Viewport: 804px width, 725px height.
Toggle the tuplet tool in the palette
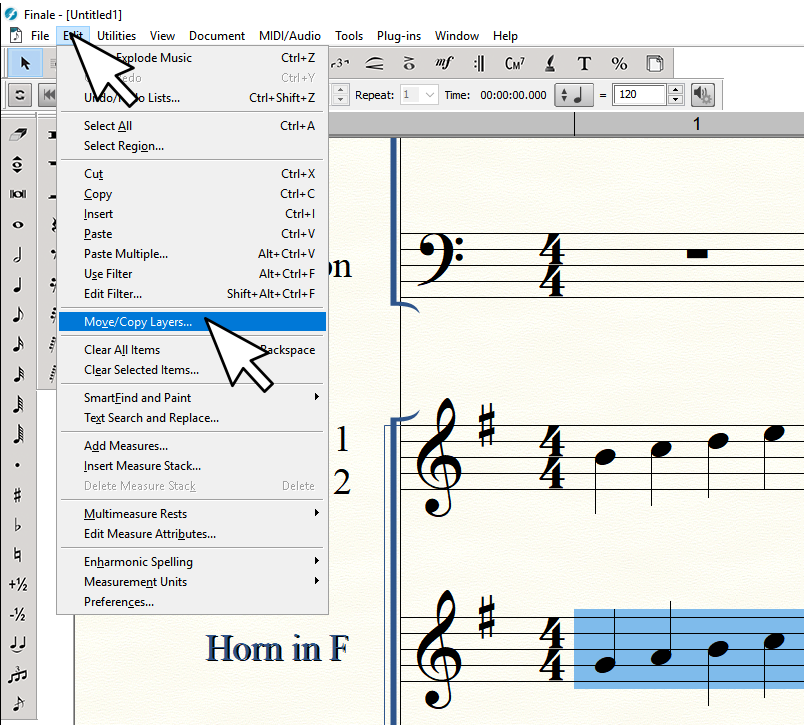(18, 675)
